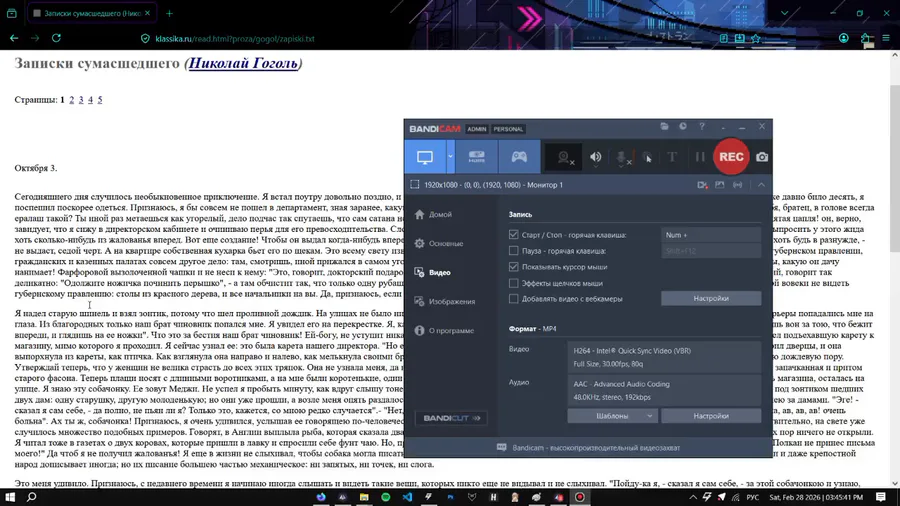Screen dimensions: 900x506
Task: Go to page 5 link
Action: pyautogui.click(x=100, y=99)
